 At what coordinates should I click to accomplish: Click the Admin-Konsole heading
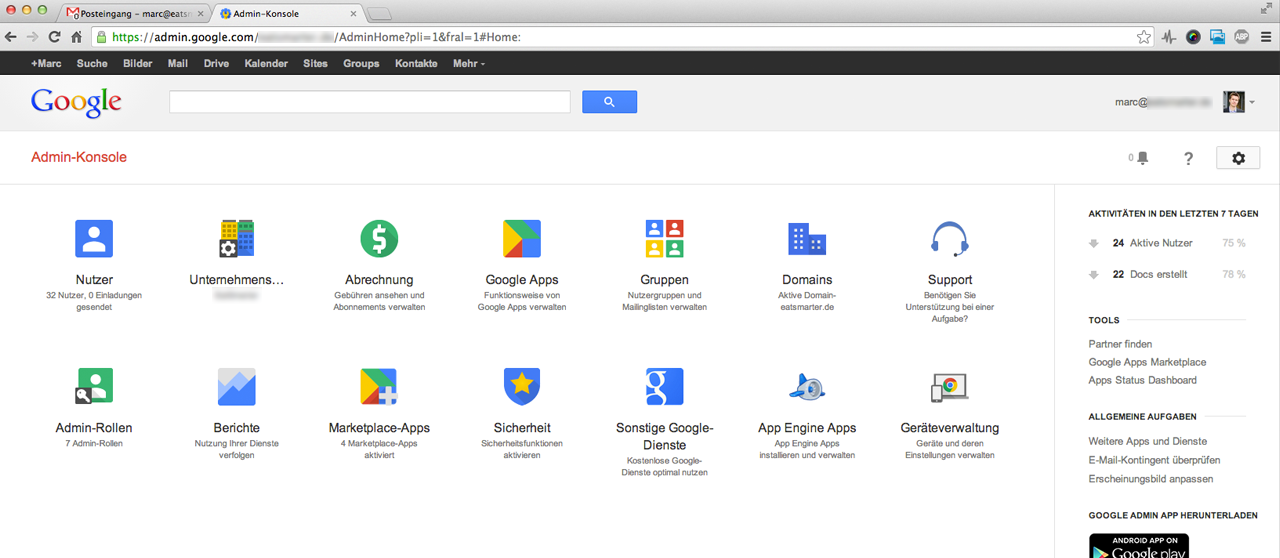pos(79,158)
